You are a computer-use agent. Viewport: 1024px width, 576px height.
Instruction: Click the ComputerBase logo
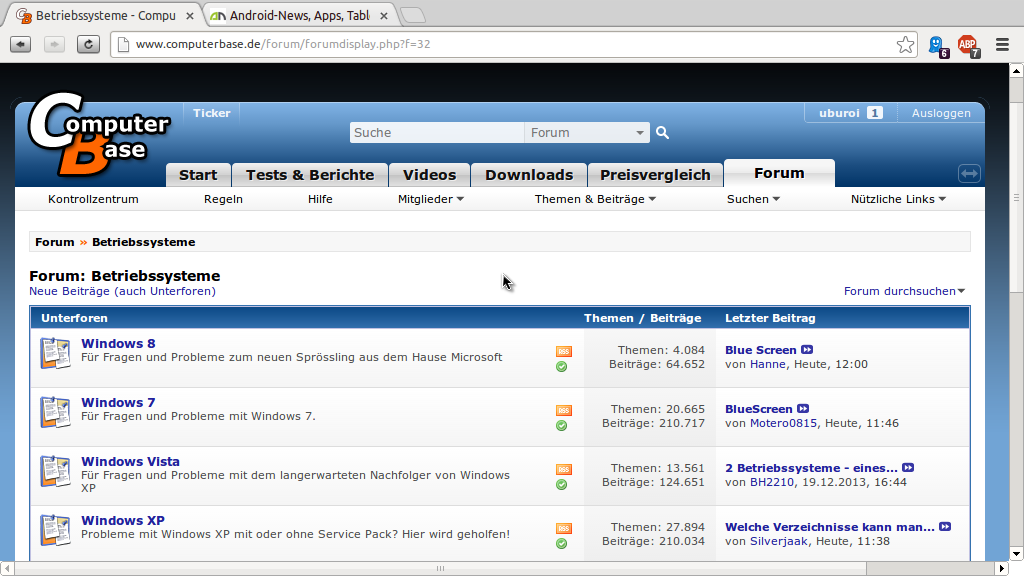[x=98, y=134]
